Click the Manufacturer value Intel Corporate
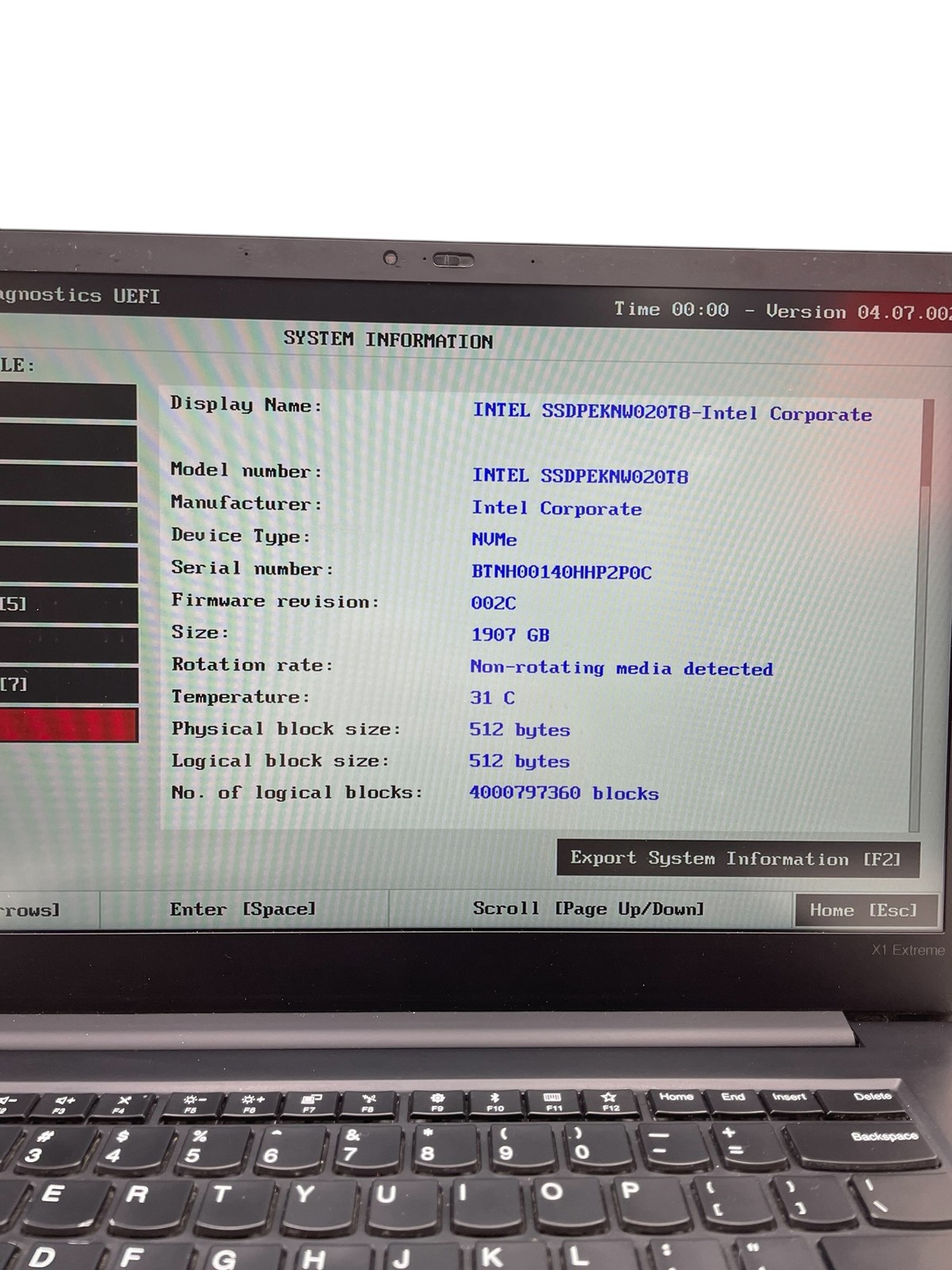Image resolution: width=952 pixels, height=1270 pixels. click(x=557, y=508)
